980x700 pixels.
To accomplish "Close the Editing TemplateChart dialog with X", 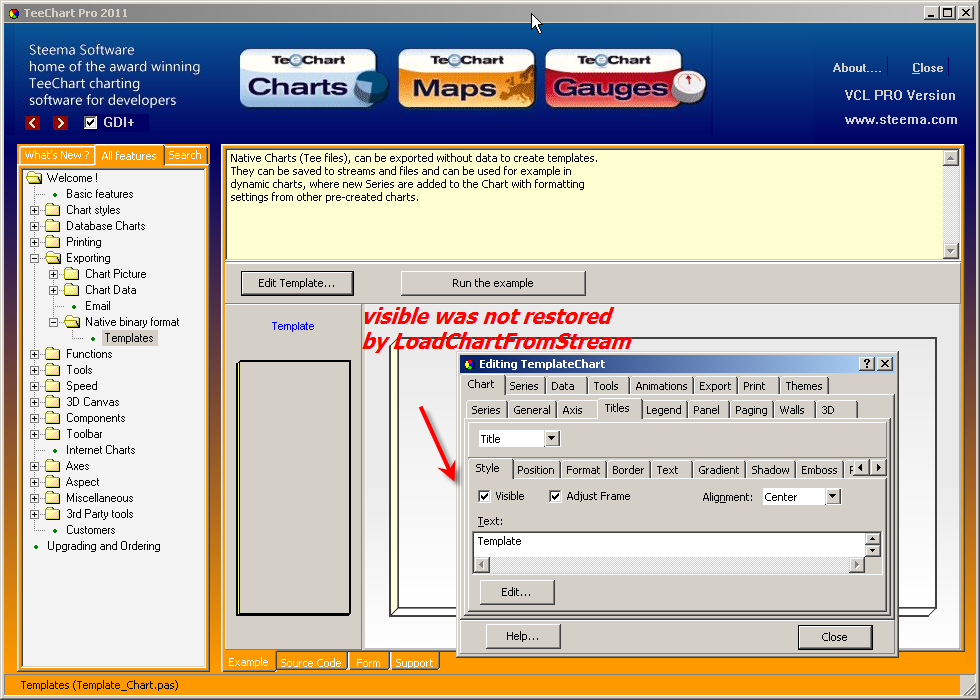I will click(885, 364).
